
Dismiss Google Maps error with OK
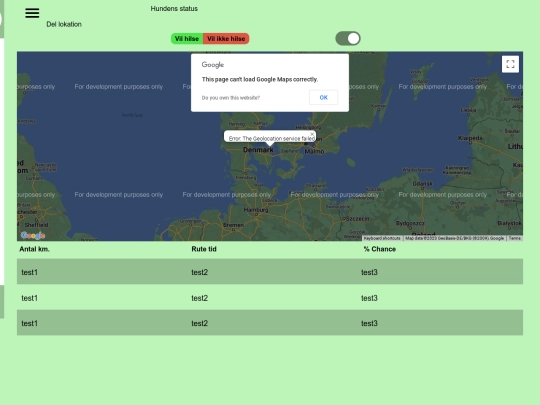[x=323, y=97]
